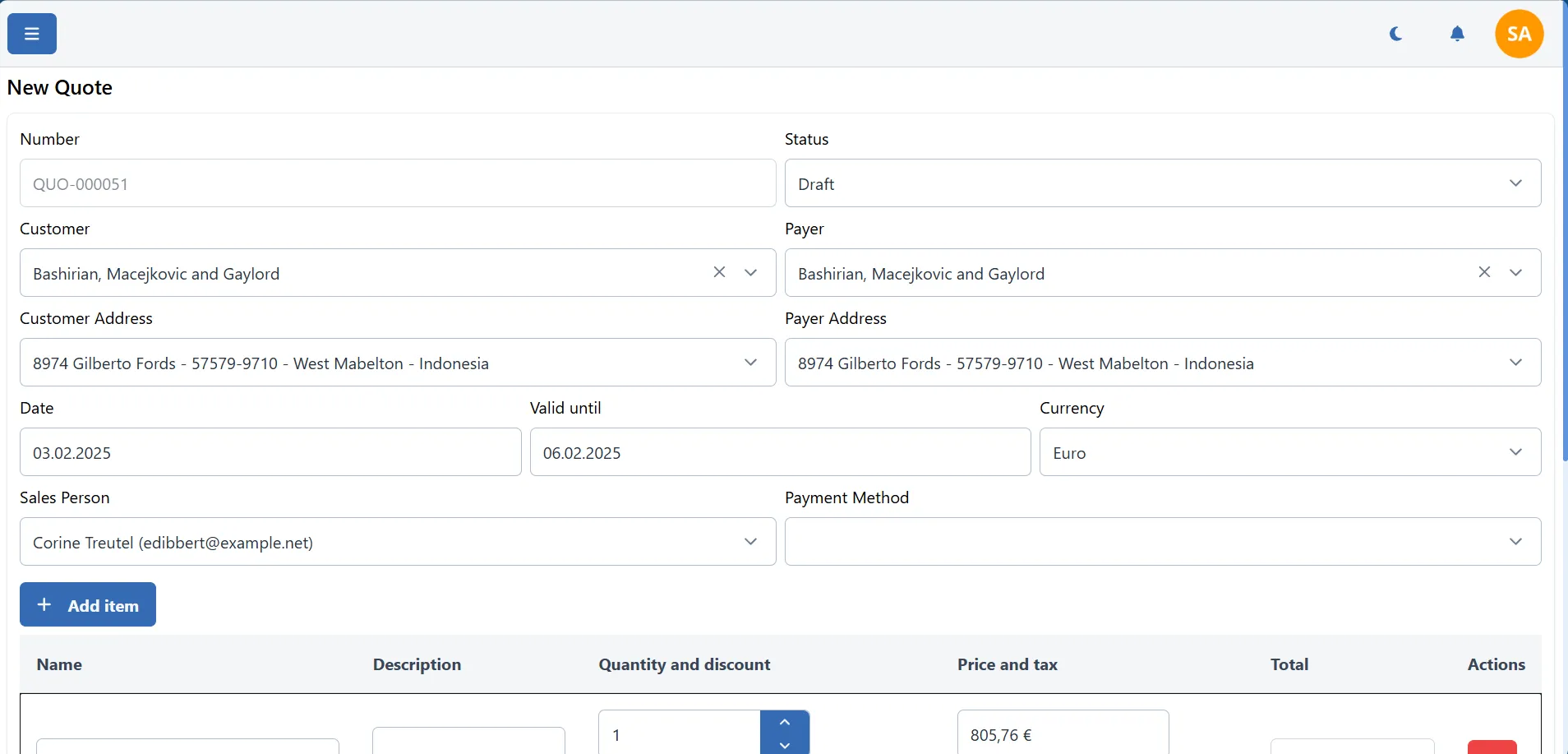This screenshot has width=1568, height=754.
Task: Expand the Customer dropdown chevron
Action: tap(750, 273)
